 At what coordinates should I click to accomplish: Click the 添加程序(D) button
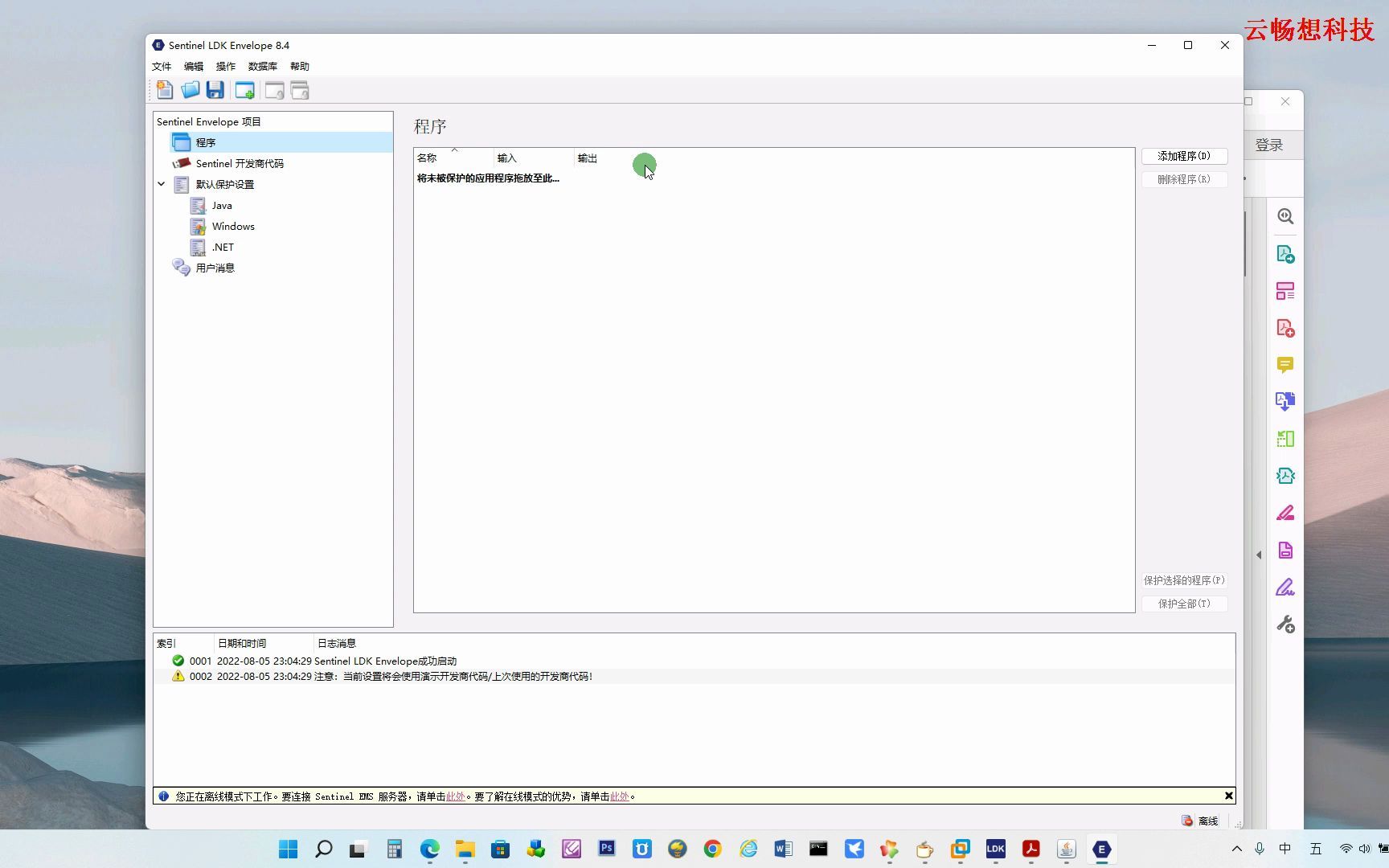pos(1184,156)
